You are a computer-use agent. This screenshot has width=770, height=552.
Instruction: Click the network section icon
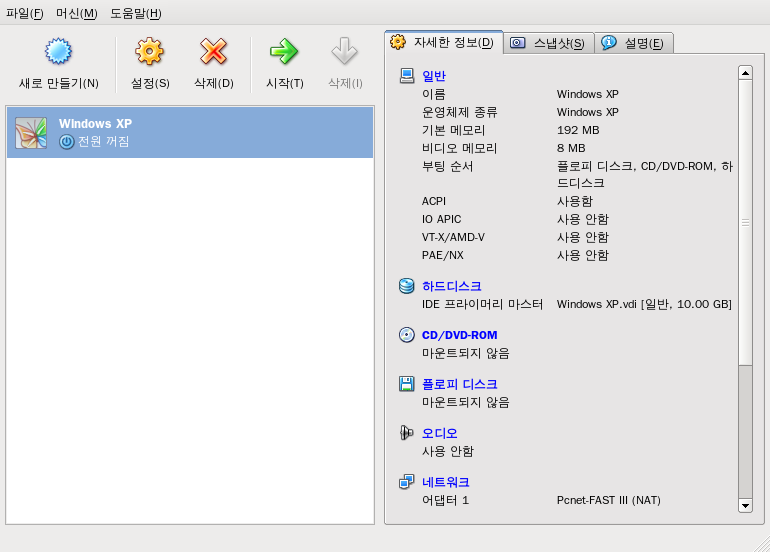coord(407,482)
